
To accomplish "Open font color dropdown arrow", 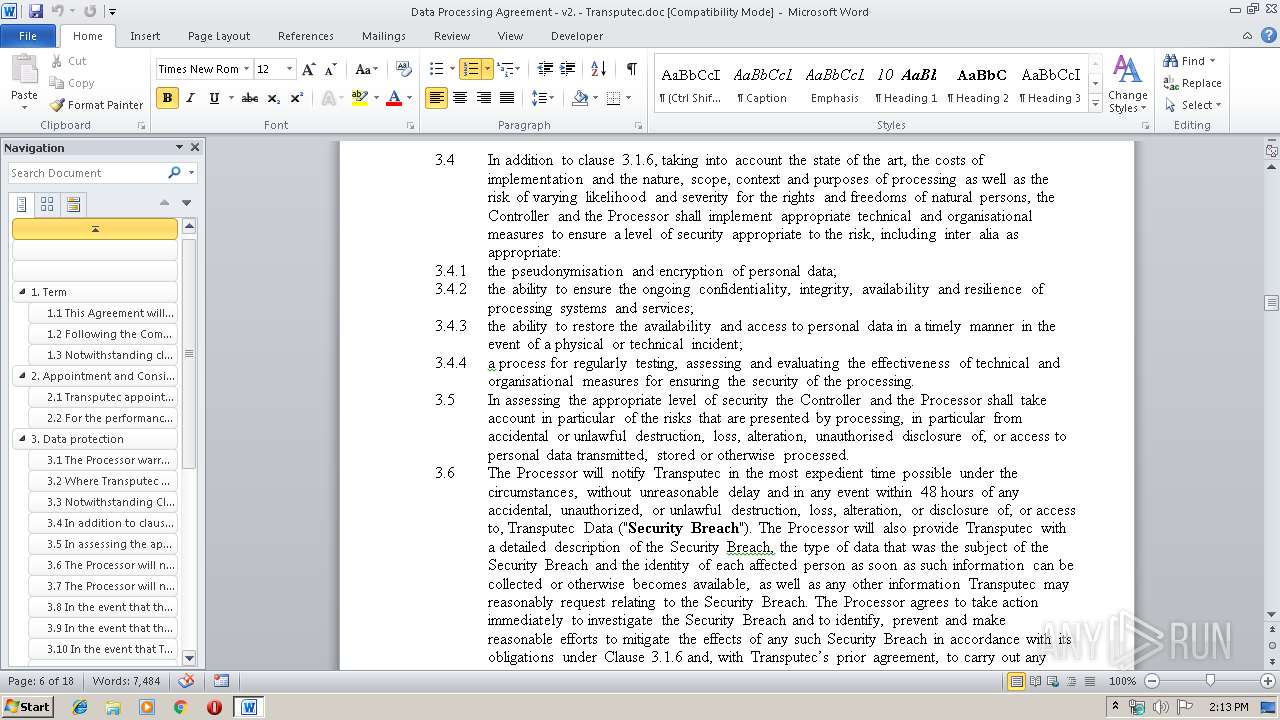I will 411,98.
